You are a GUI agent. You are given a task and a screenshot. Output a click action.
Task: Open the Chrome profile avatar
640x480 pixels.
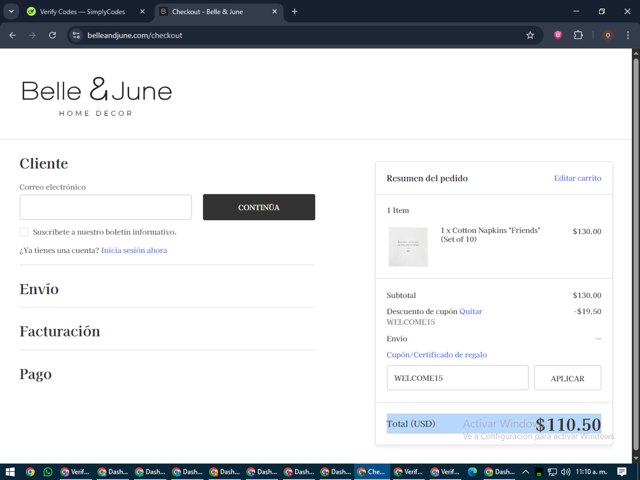[607, 36]
